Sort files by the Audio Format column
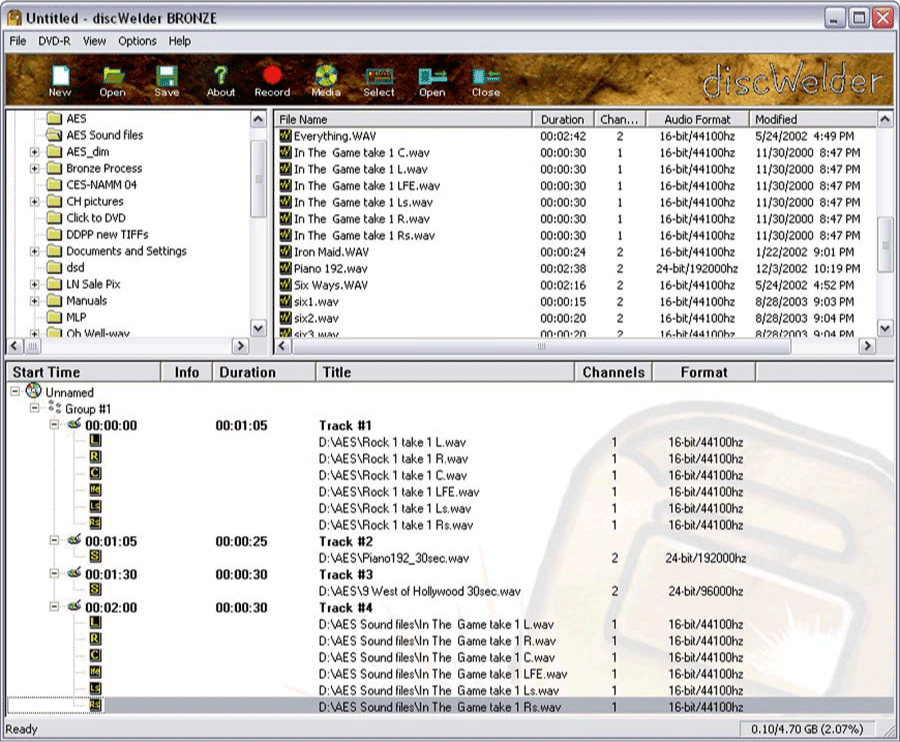The width and height of the screenshot is (900, 742). pos(697,119)
